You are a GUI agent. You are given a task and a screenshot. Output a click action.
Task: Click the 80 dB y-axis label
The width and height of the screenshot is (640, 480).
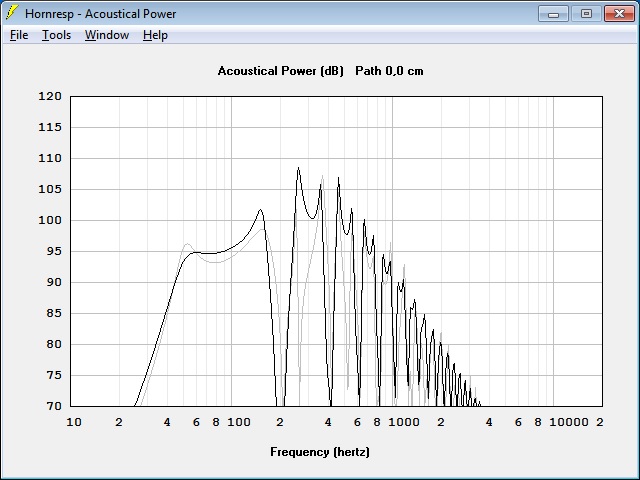(53, 344)
